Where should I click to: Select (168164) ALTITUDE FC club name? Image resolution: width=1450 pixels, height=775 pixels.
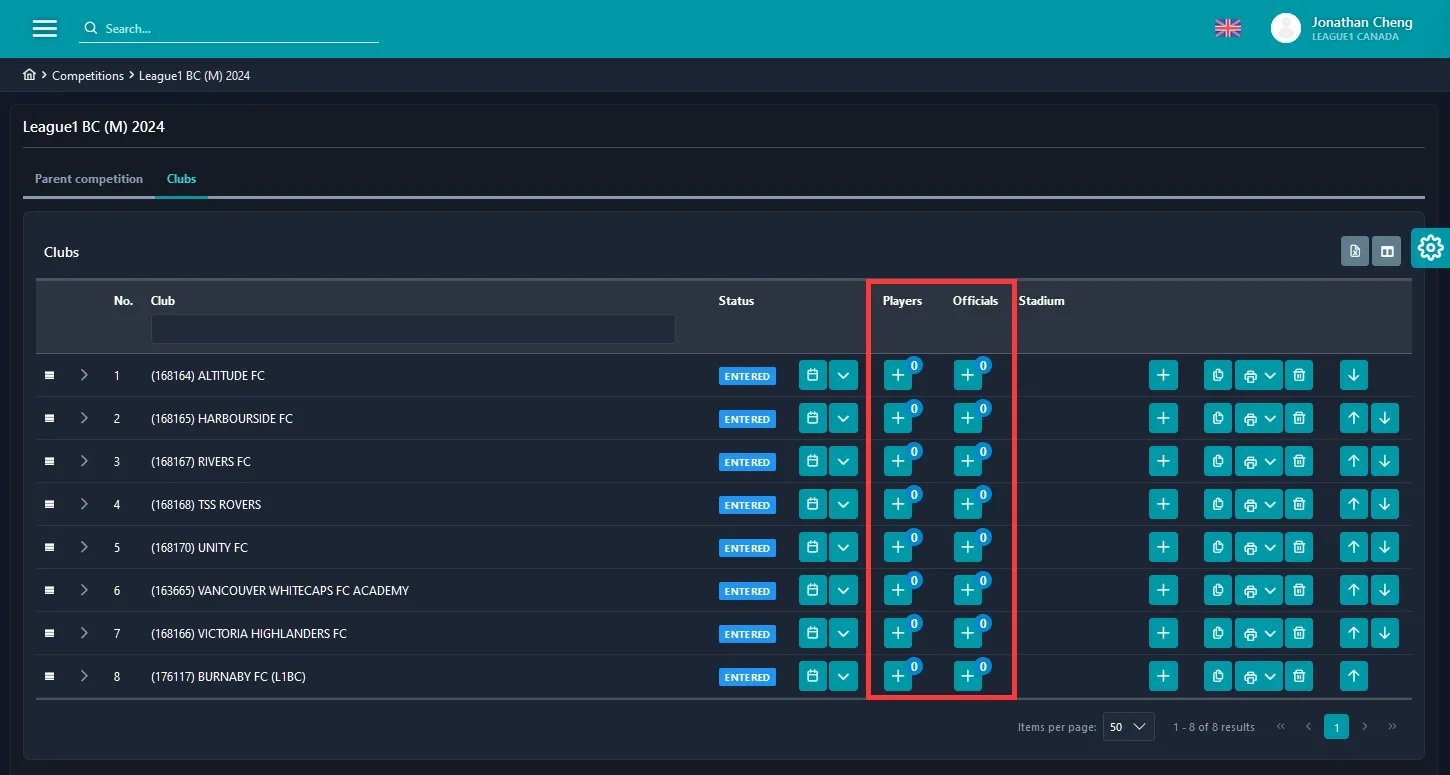208,376
